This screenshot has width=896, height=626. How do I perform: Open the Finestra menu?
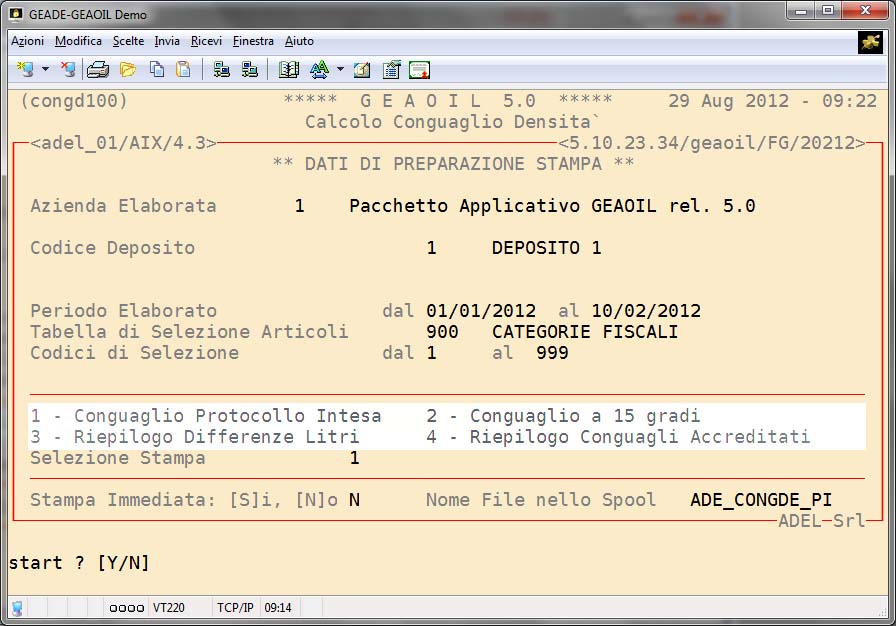coord(253,41)
